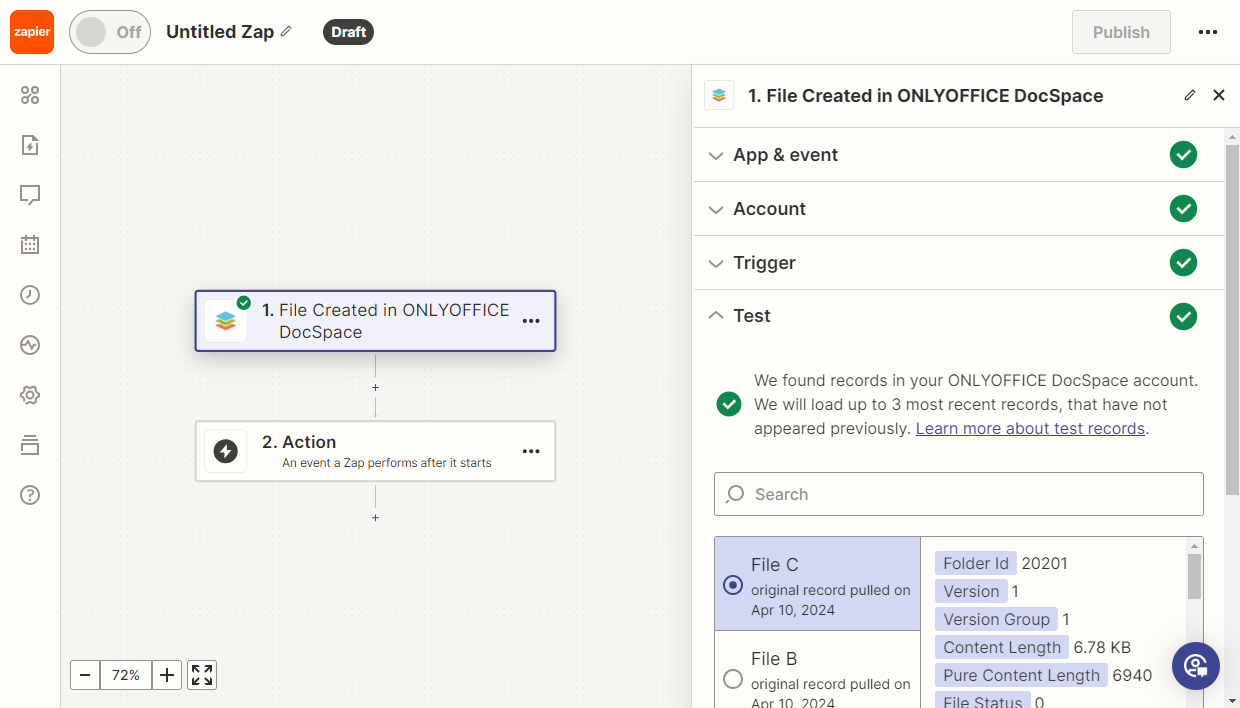Open the top-right more options menu
The height and width of the screenshot is (708, 1240).
tap(1208, 32)
